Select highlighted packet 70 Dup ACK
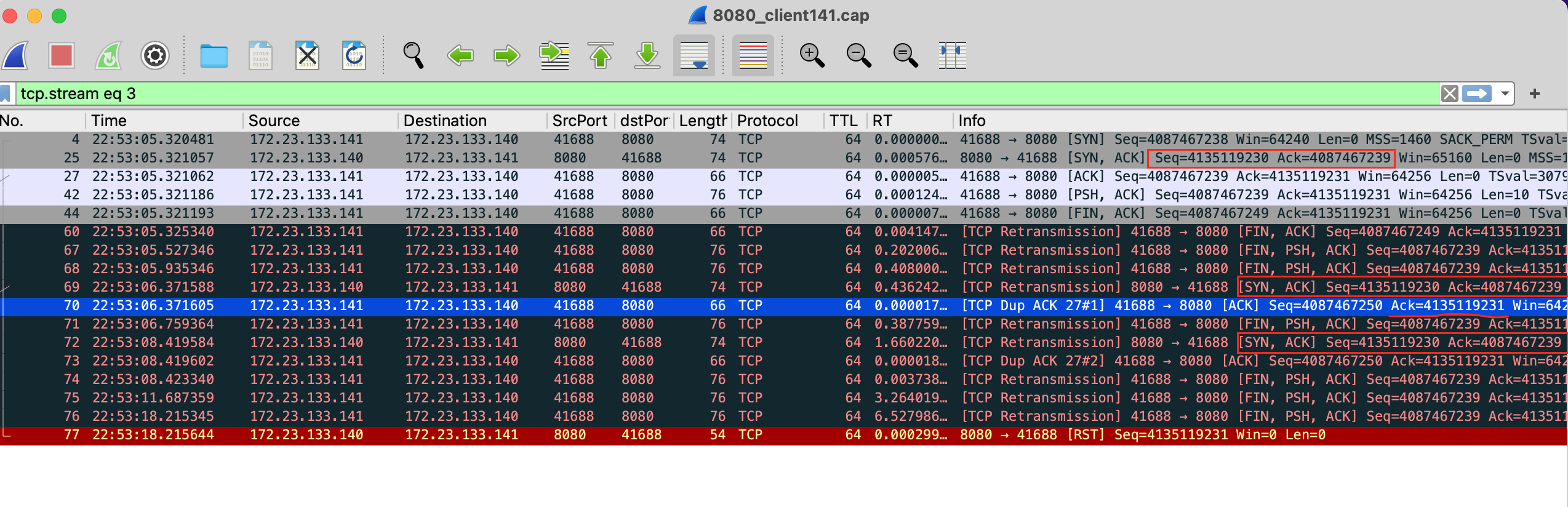The width and height of the screenshot is (1568, 507). tap(783, 306)
